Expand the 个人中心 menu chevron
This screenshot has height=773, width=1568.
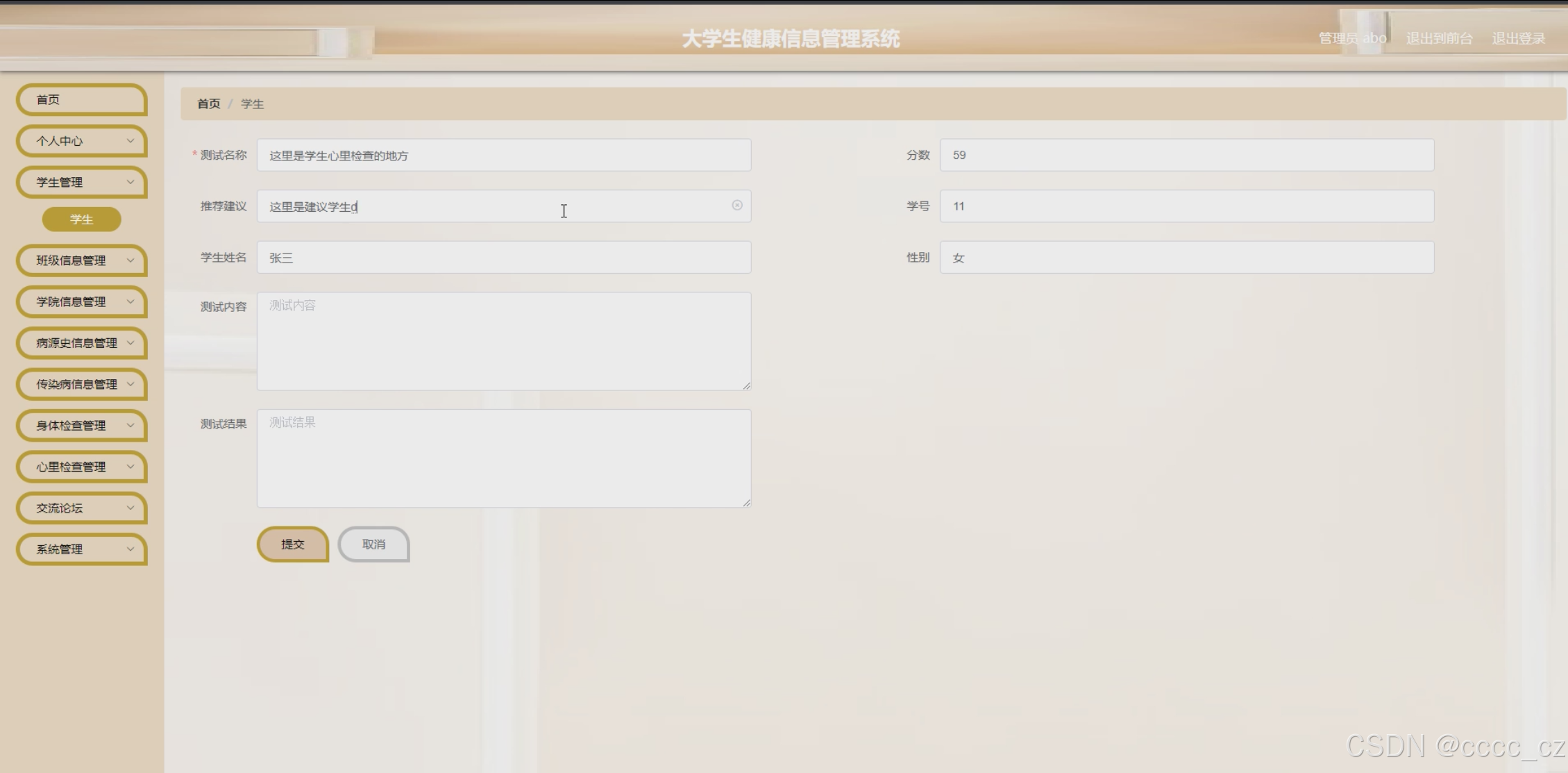click(x=130, y=141)
